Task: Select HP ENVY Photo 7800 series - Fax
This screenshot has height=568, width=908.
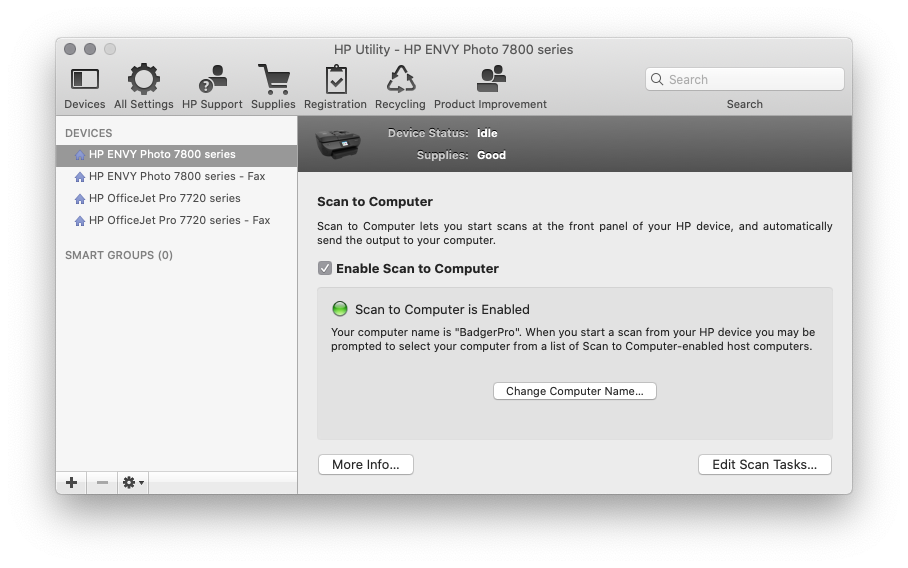Action: [176, 176]
